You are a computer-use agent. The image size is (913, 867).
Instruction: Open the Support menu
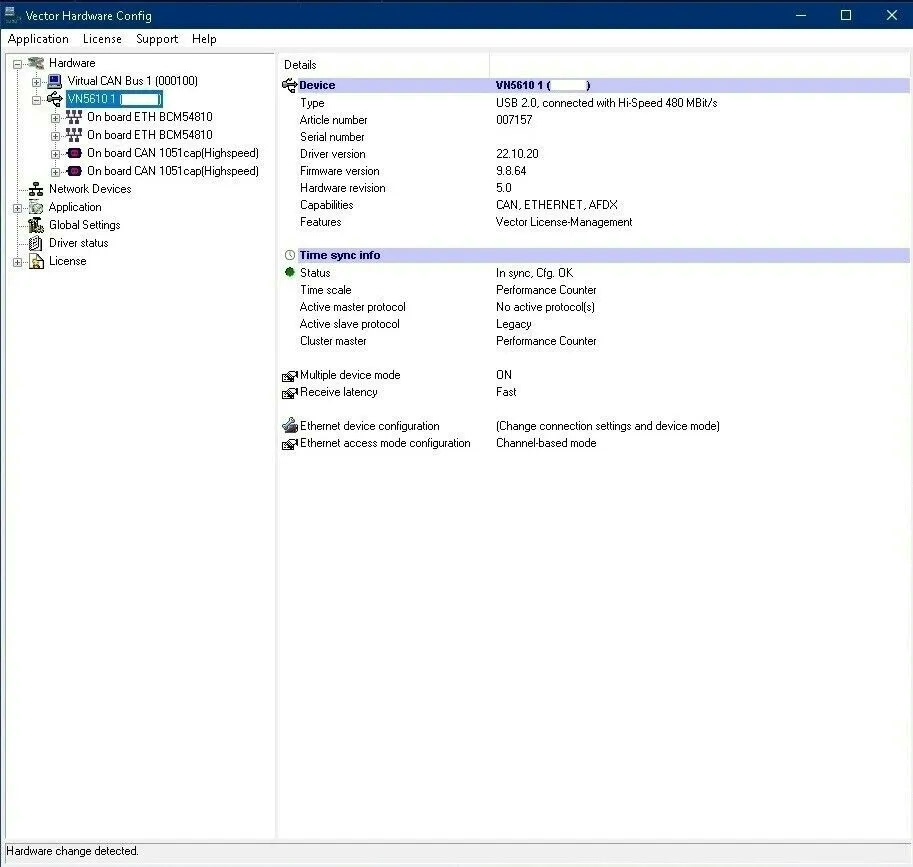(157, 39)
